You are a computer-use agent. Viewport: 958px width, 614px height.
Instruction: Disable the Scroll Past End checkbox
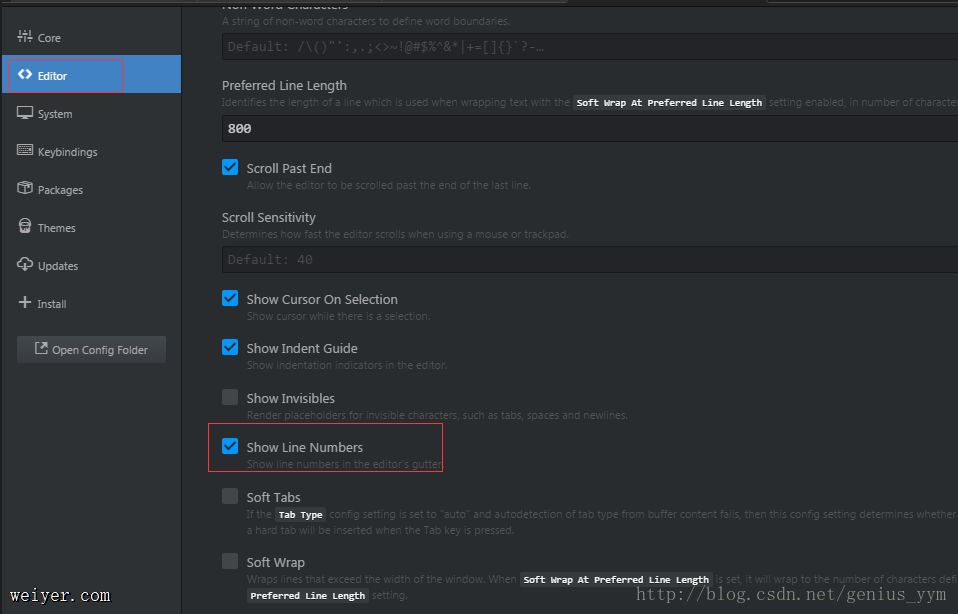[x=230, y=168]
